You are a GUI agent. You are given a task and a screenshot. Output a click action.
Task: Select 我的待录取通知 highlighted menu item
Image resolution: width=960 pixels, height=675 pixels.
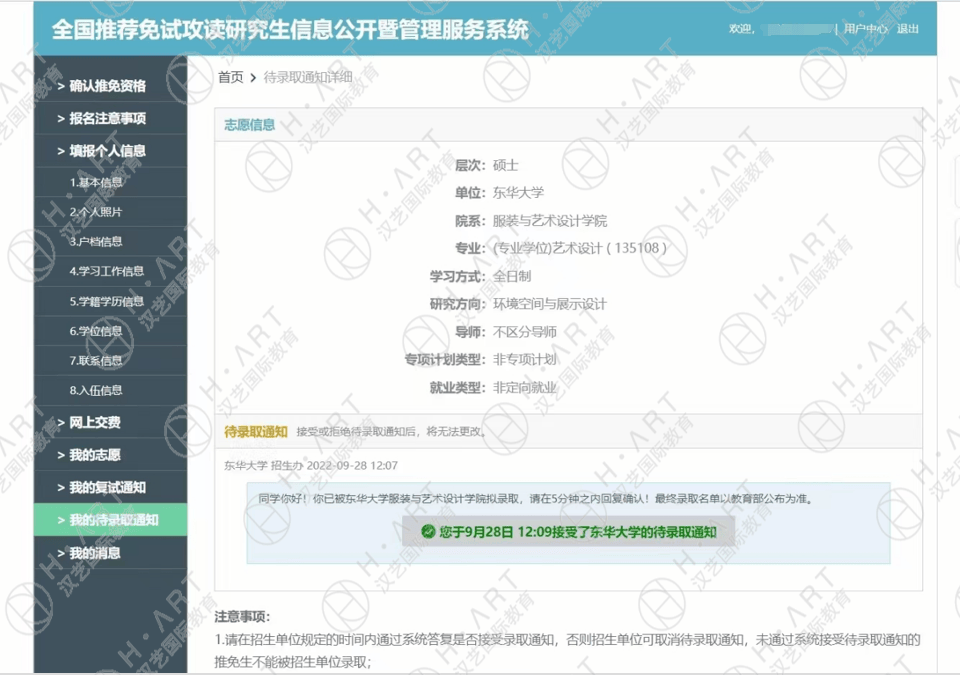[113, 520]
